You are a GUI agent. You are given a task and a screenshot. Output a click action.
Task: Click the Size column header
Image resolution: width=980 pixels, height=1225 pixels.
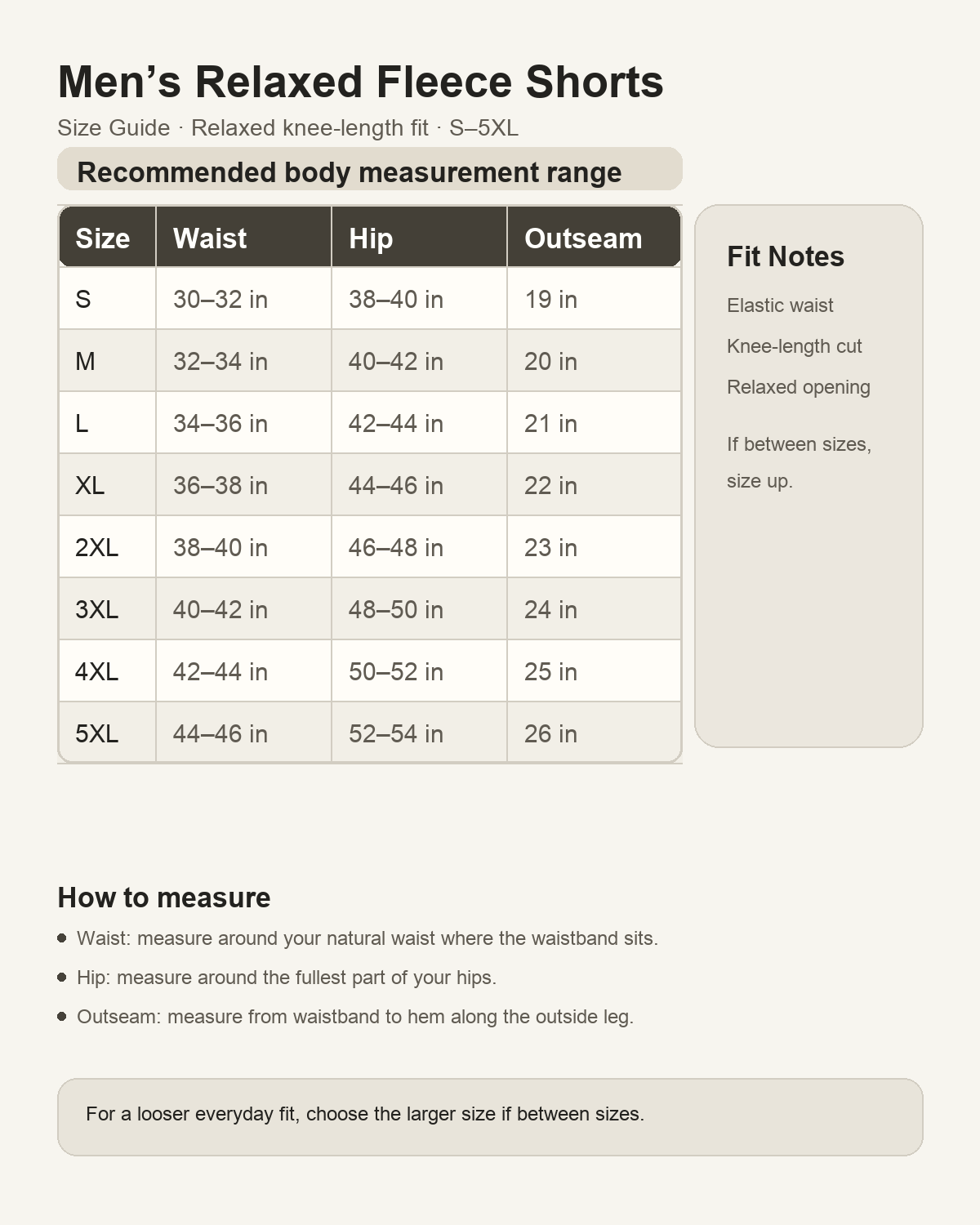click(107, 238)
